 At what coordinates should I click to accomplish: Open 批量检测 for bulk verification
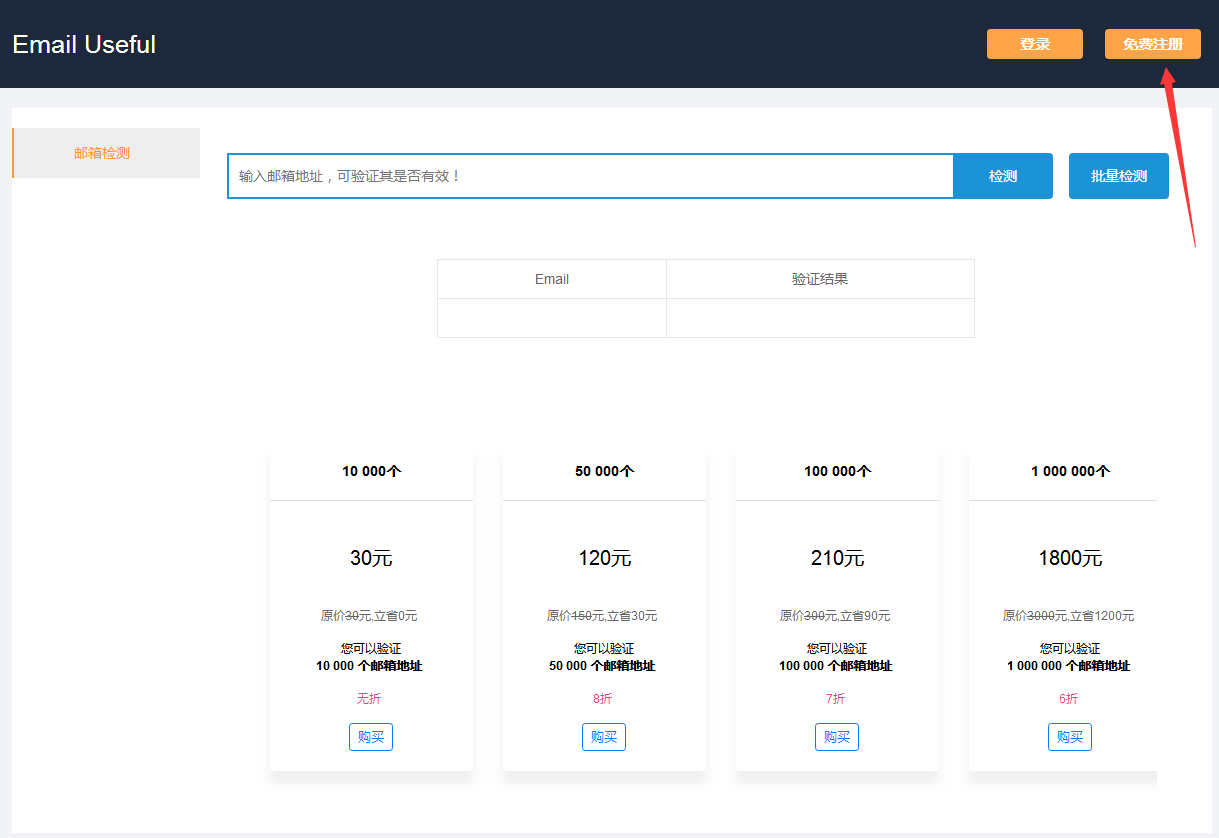click(x=1118, y=175)
